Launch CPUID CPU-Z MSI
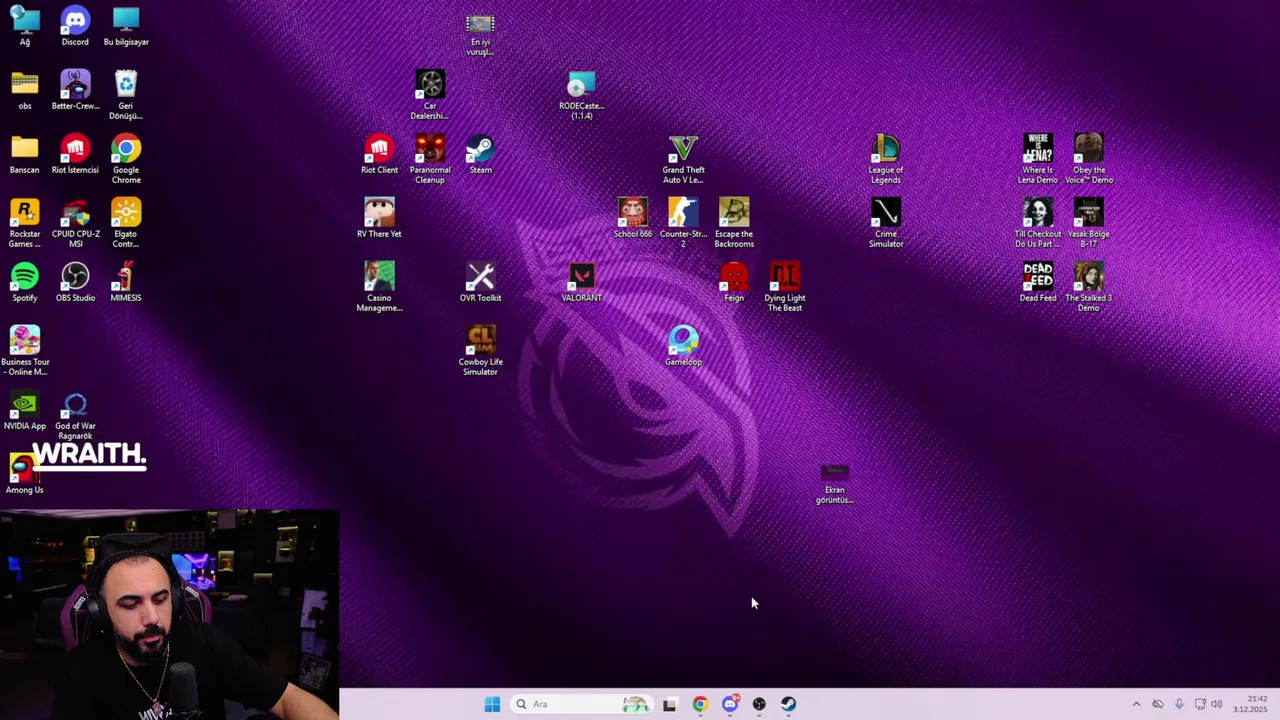The height and width of the screenshot is (720, 1280). (75, 223)
